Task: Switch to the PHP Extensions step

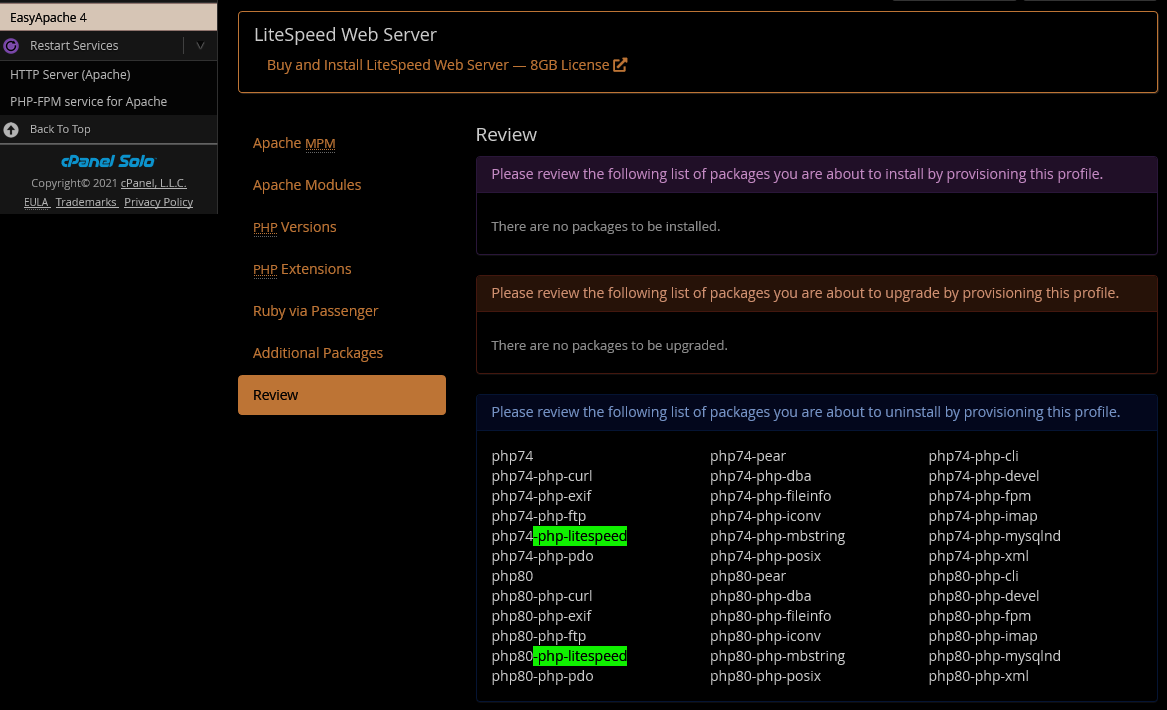Action: 301,269
